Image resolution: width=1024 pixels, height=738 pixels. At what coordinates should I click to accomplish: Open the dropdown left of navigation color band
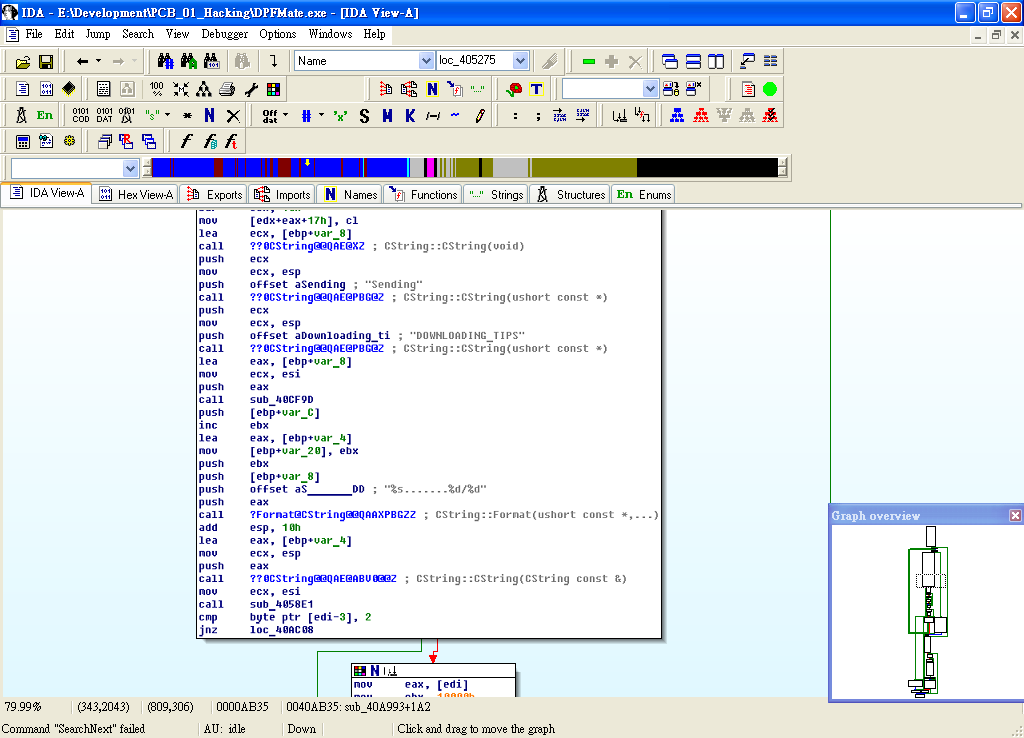[x=130, y=168]
